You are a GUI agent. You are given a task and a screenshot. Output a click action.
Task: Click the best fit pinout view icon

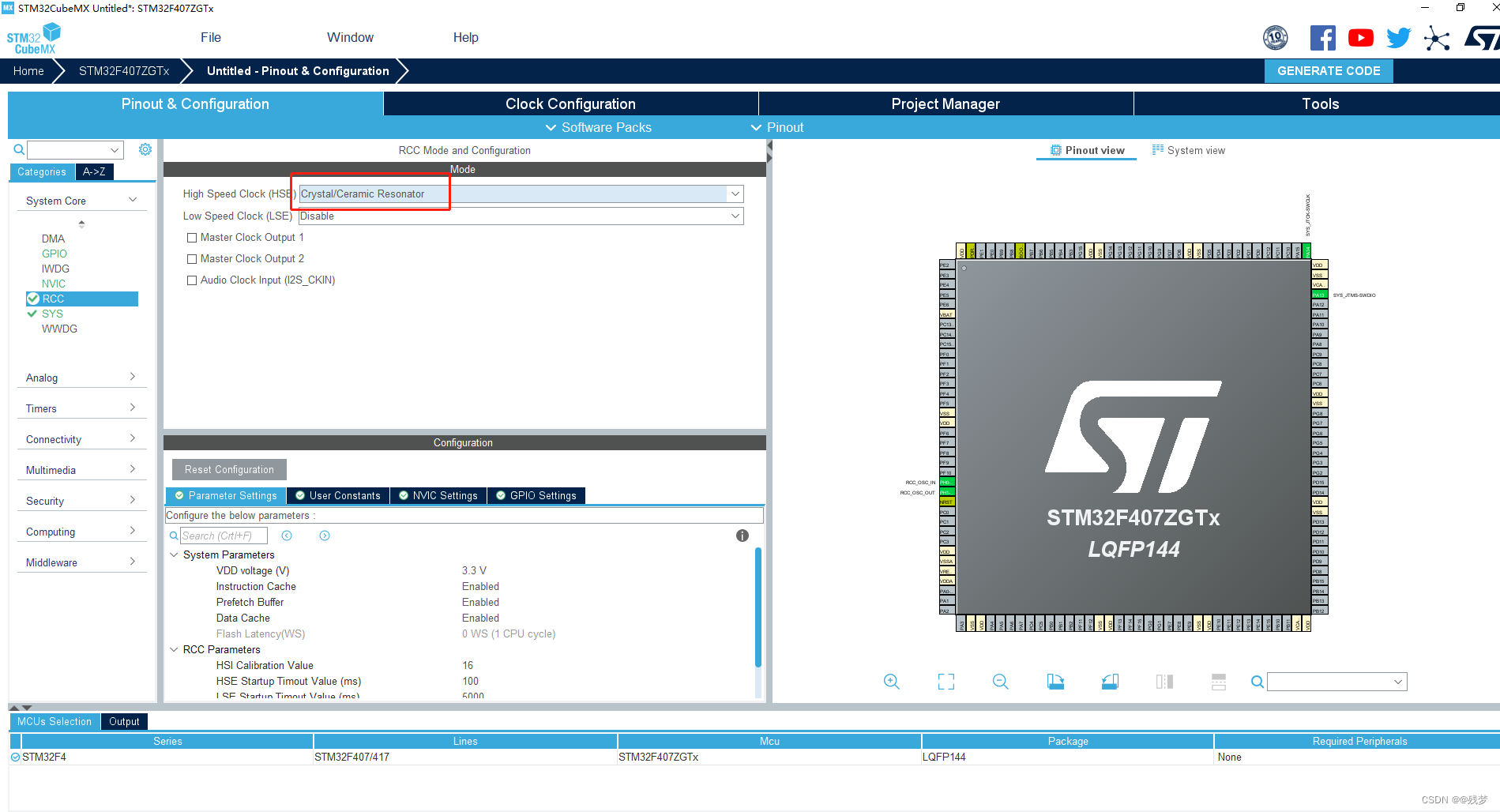pyautogui.click(x=945, y=681)
